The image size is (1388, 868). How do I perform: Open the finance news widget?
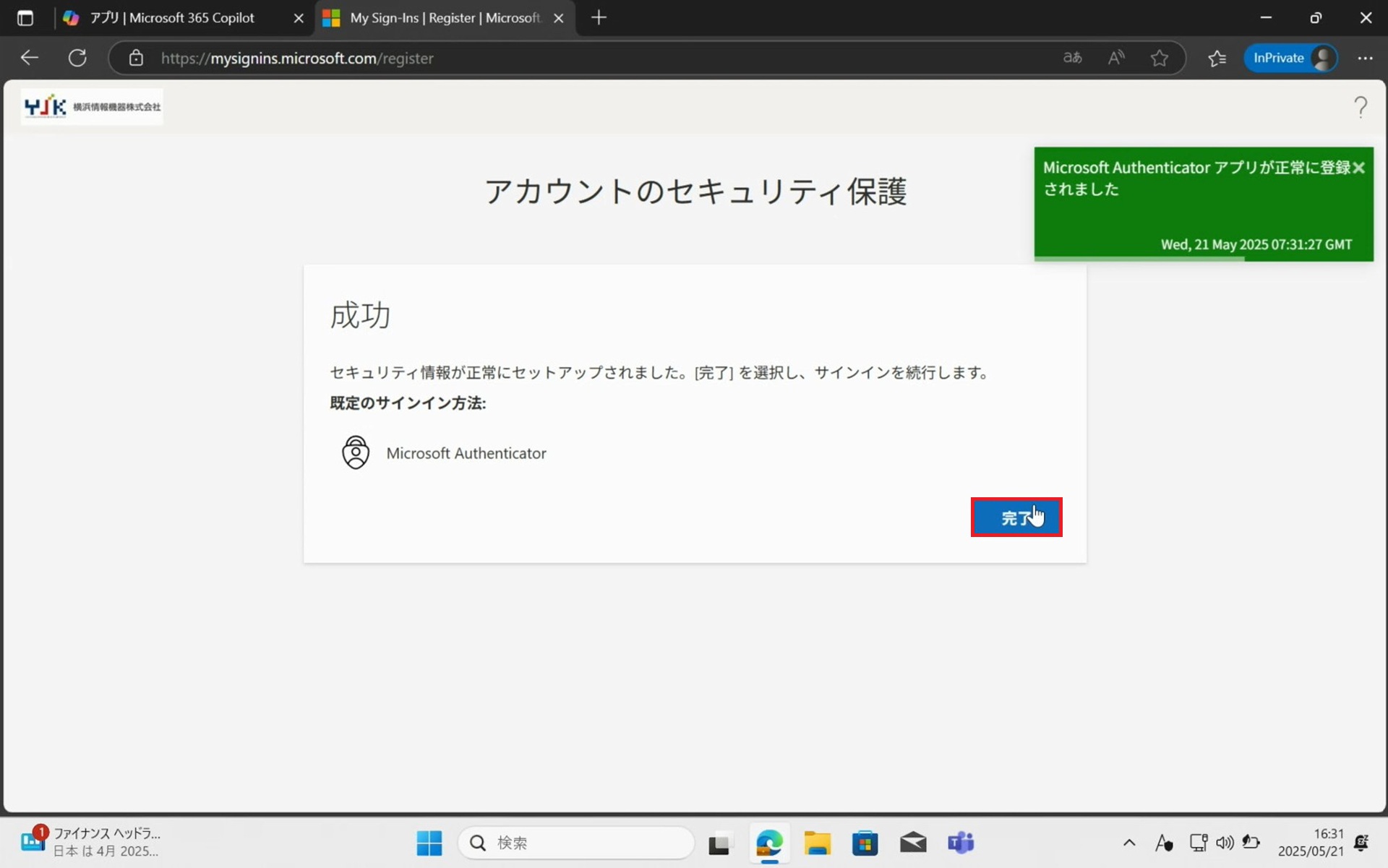click(91, 842)
